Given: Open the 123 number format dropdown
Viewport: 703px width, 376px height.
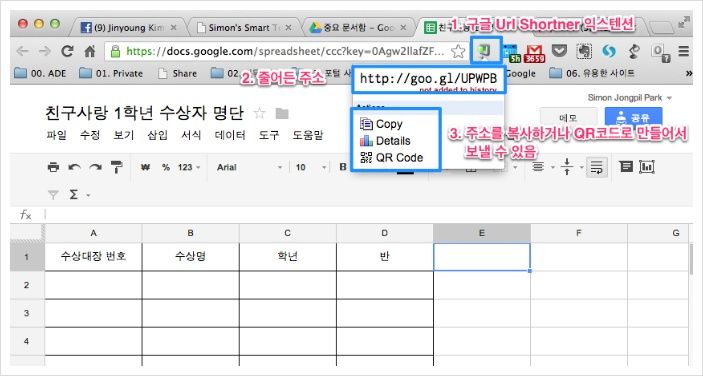Looking at the screenshot, I should 189,167.
